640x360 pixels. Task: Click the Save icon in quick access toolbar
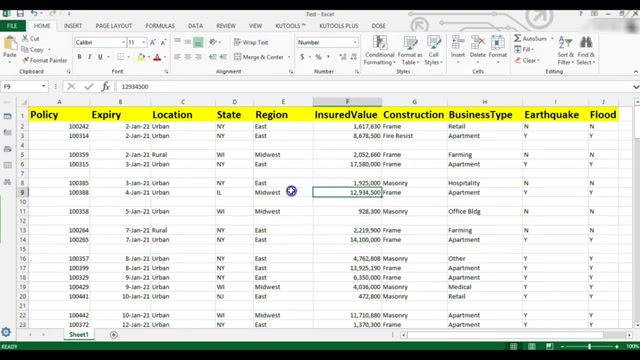tap(20, 13)
